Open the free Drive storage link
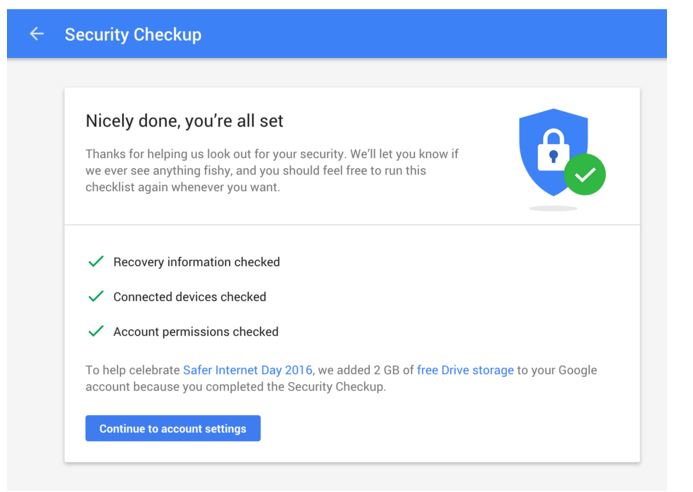The image size is (693, 492). point(465,370)
